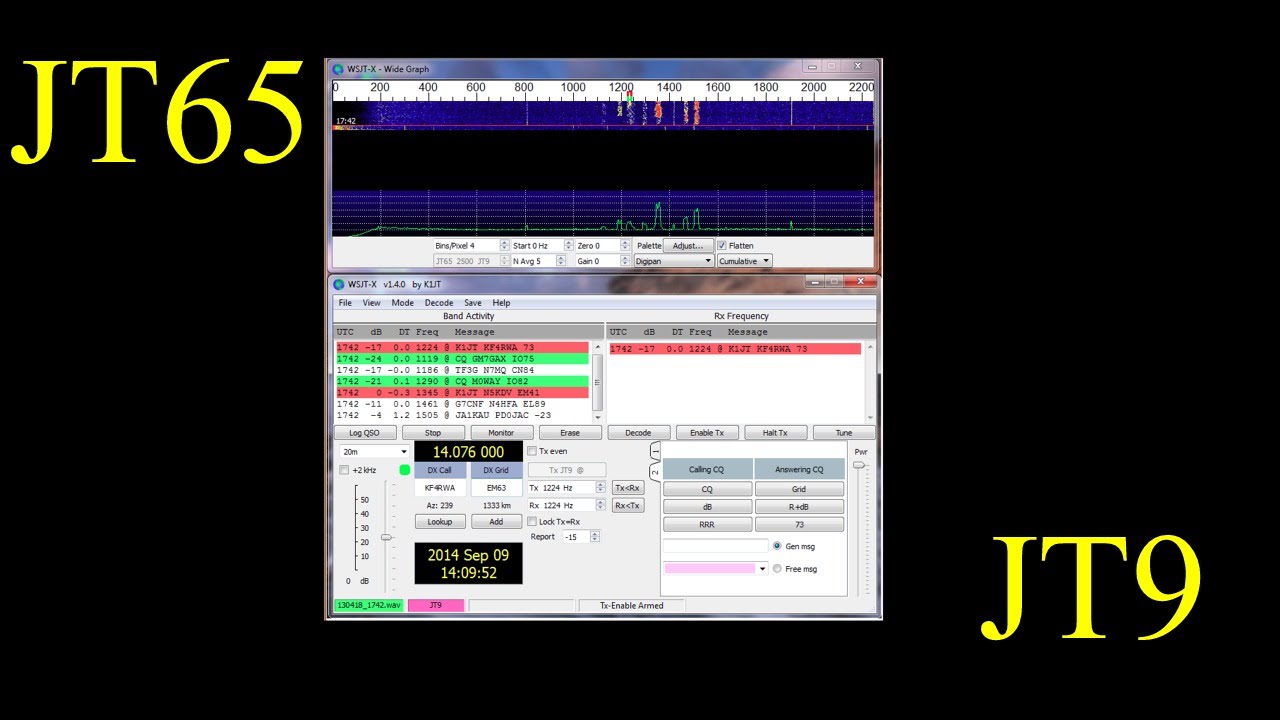Enable Lock Tx=Rx checkbox

pos(532,522)
